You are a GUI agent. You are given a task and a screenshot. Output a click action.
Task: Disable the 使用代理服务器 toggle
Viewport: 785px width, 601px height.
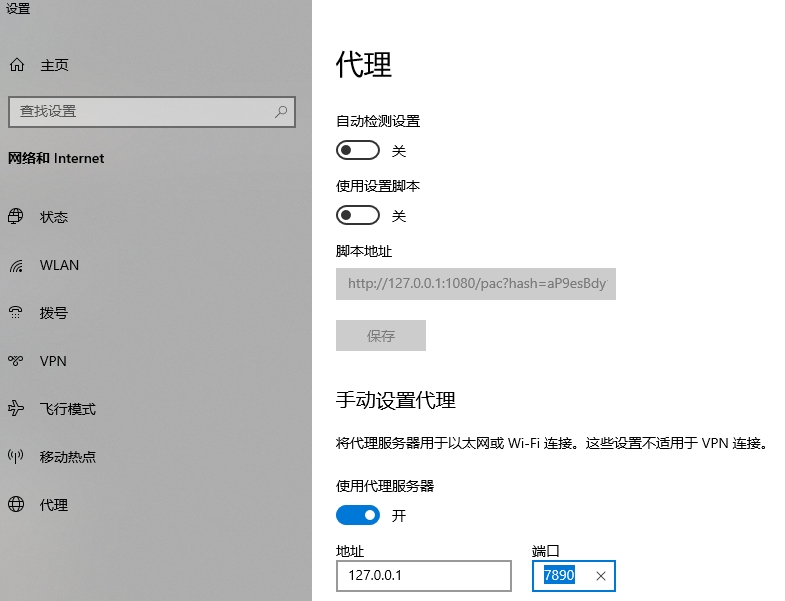pyautogui.click(x=358, y=516)
